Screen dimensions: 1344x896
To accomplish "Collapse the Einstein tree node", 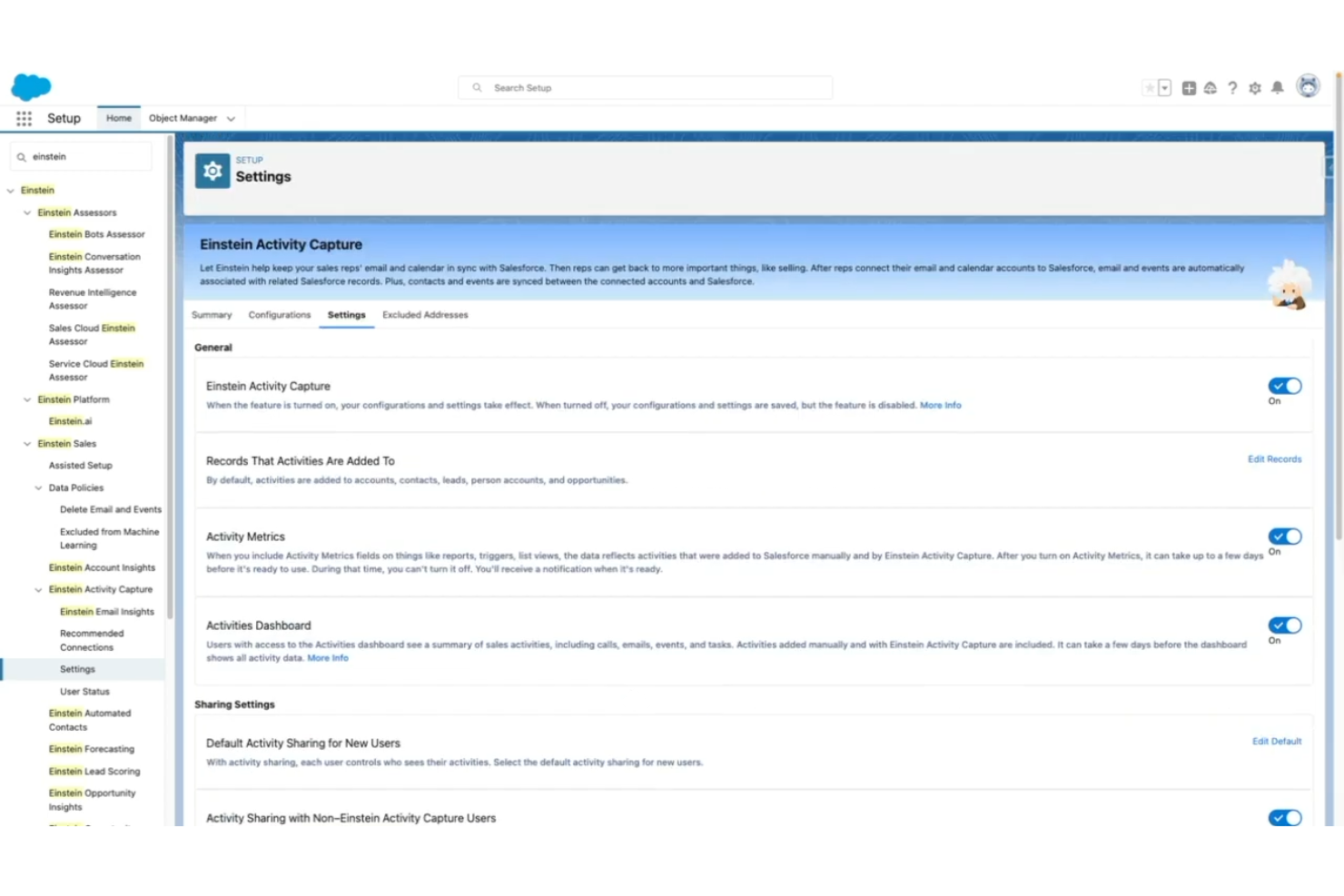I will click(x=11, y=191).
